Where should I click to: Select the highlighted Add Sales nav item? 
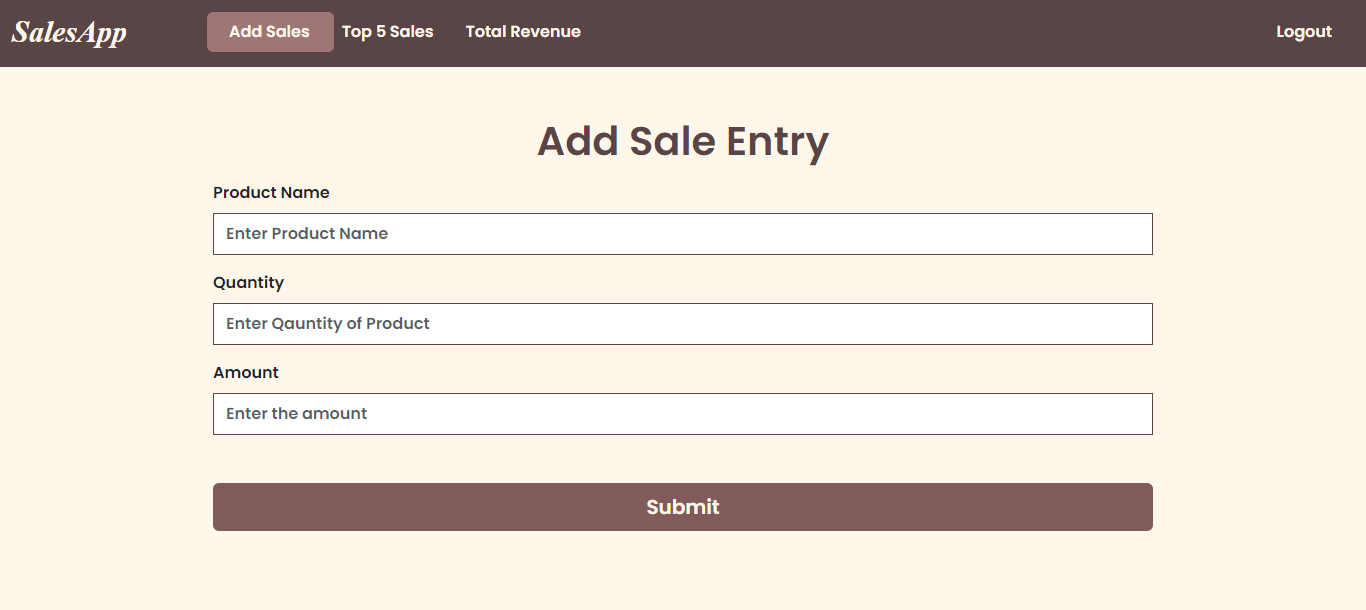(270, 32)
